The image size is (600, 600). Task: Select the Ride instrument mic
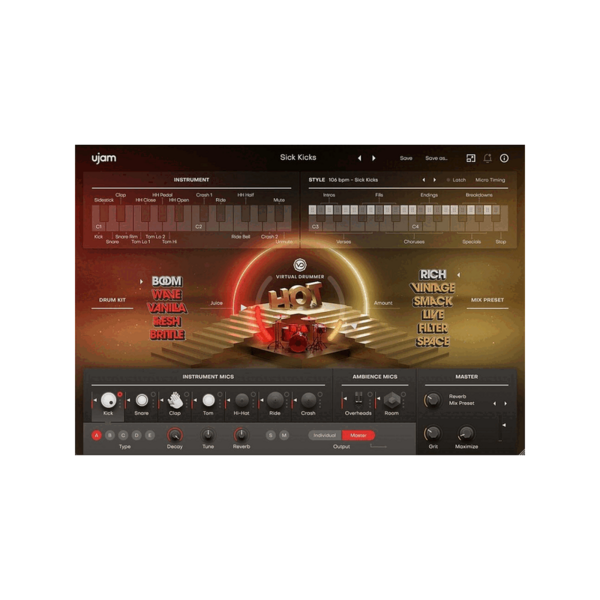tap(275, 401)
